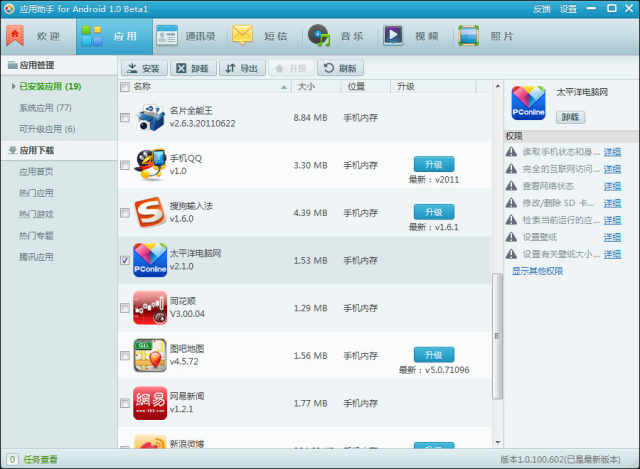Open 任务查看 in status bar
This screenshot has height=469, width=640.
40,460
